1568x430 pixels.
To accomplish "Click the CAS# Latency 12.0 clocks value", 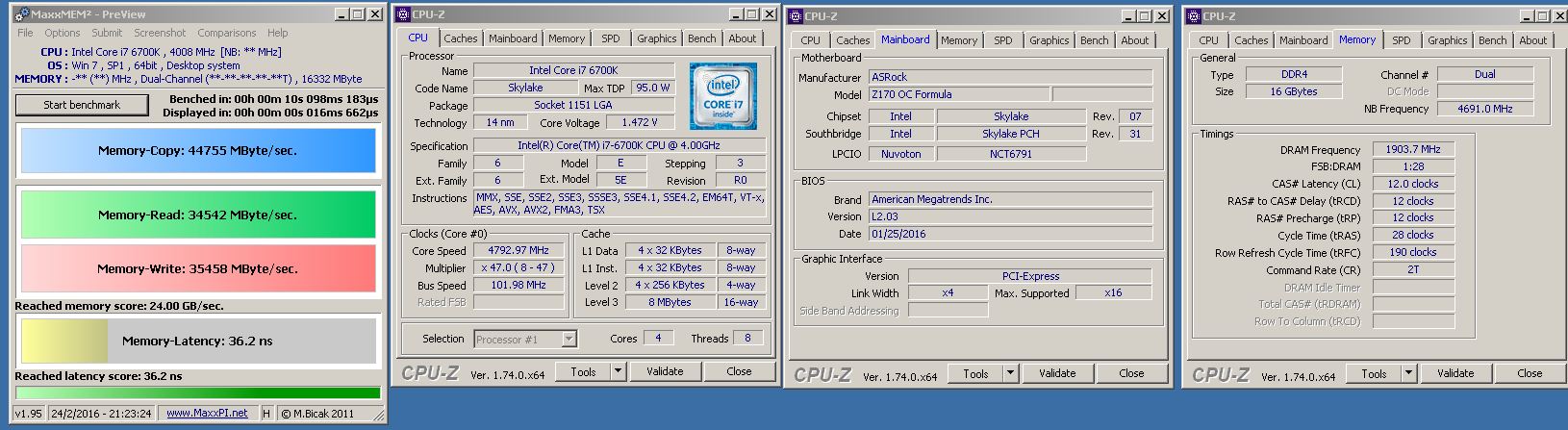I will point(1413,184).
